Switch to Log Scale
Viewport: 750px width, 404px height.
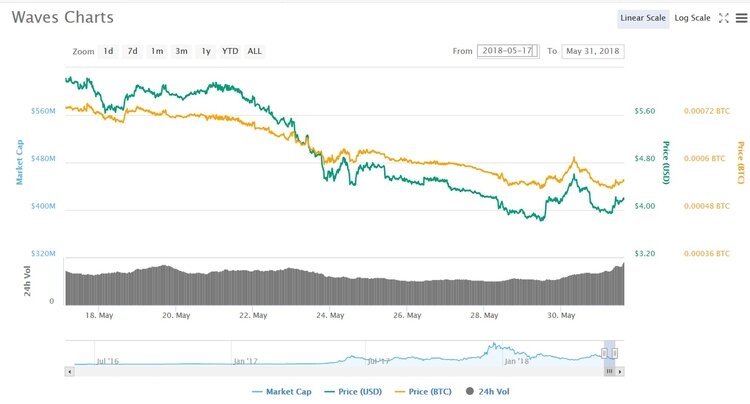tap(692, 18)
